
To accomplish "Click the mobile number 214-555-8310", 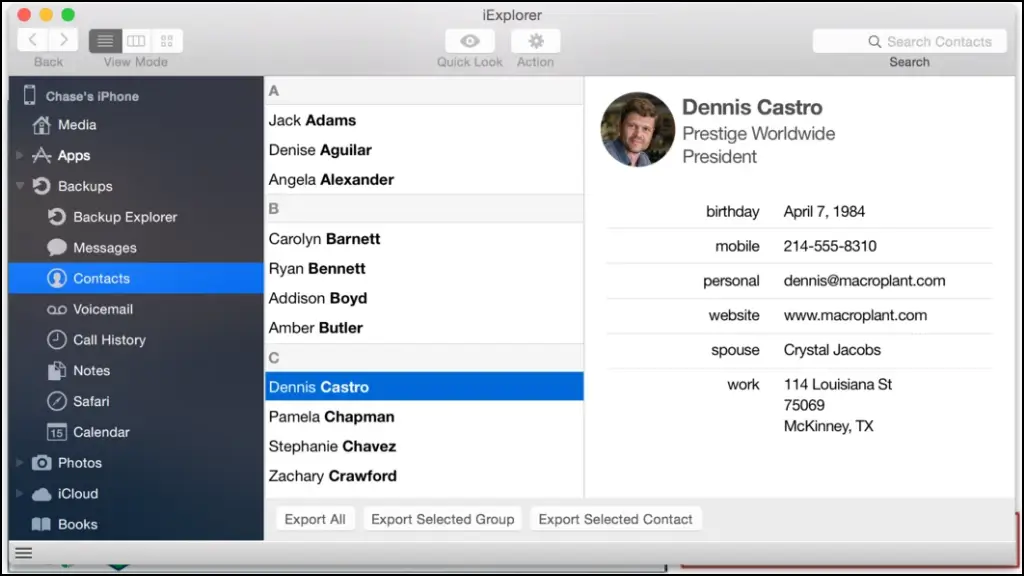I will tap(829, 246).
